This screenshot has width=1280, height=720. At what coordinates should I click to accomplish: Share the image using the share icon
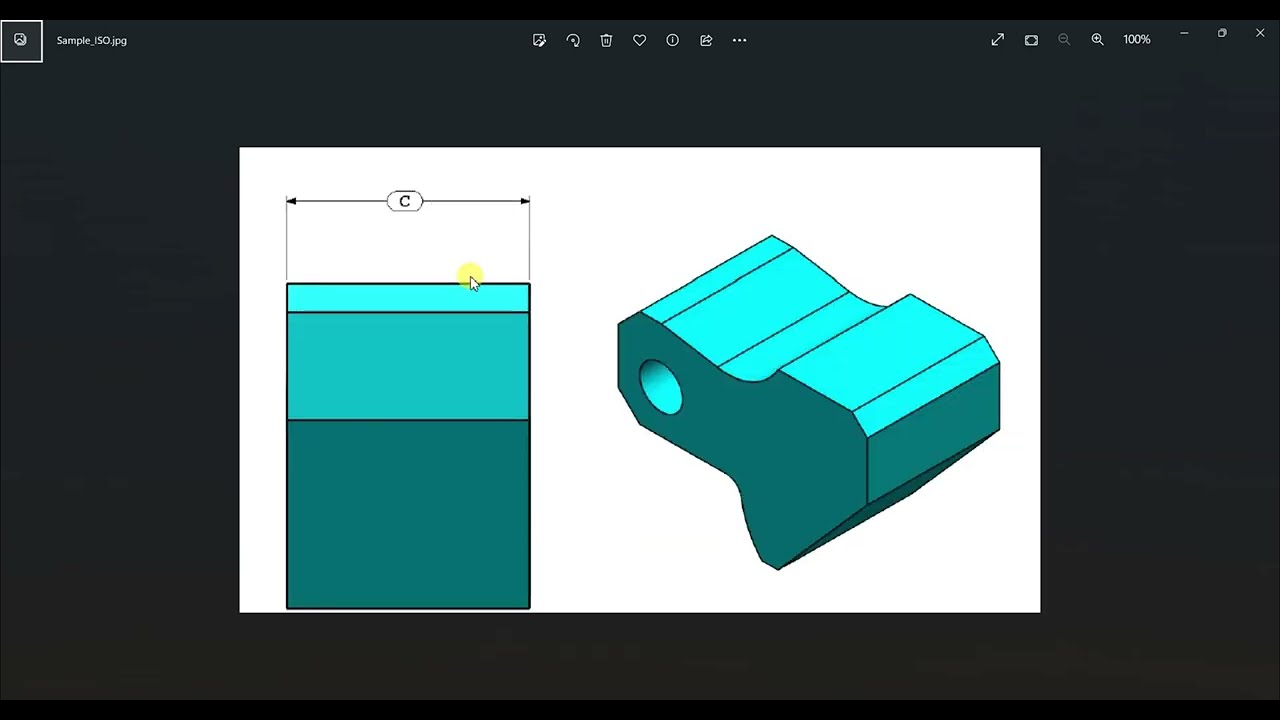tap(706, 40)
